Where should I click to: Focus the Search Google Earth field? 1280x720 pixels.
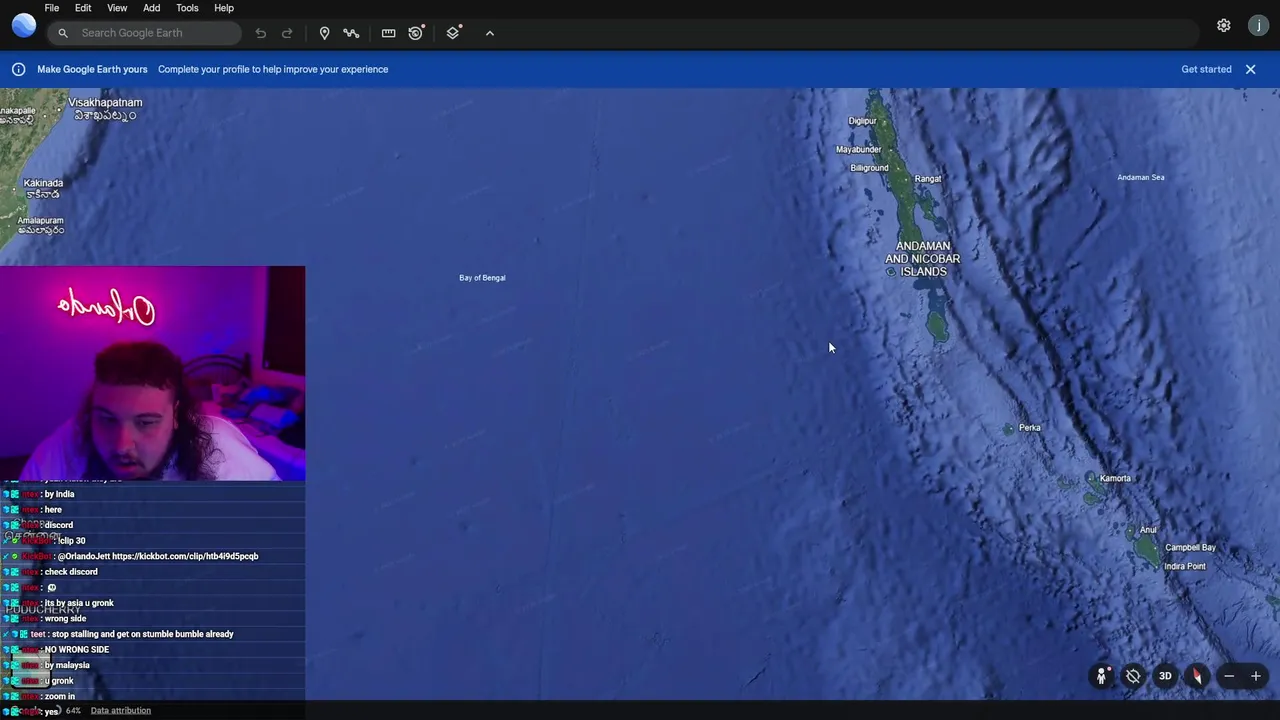coord(144,33)
